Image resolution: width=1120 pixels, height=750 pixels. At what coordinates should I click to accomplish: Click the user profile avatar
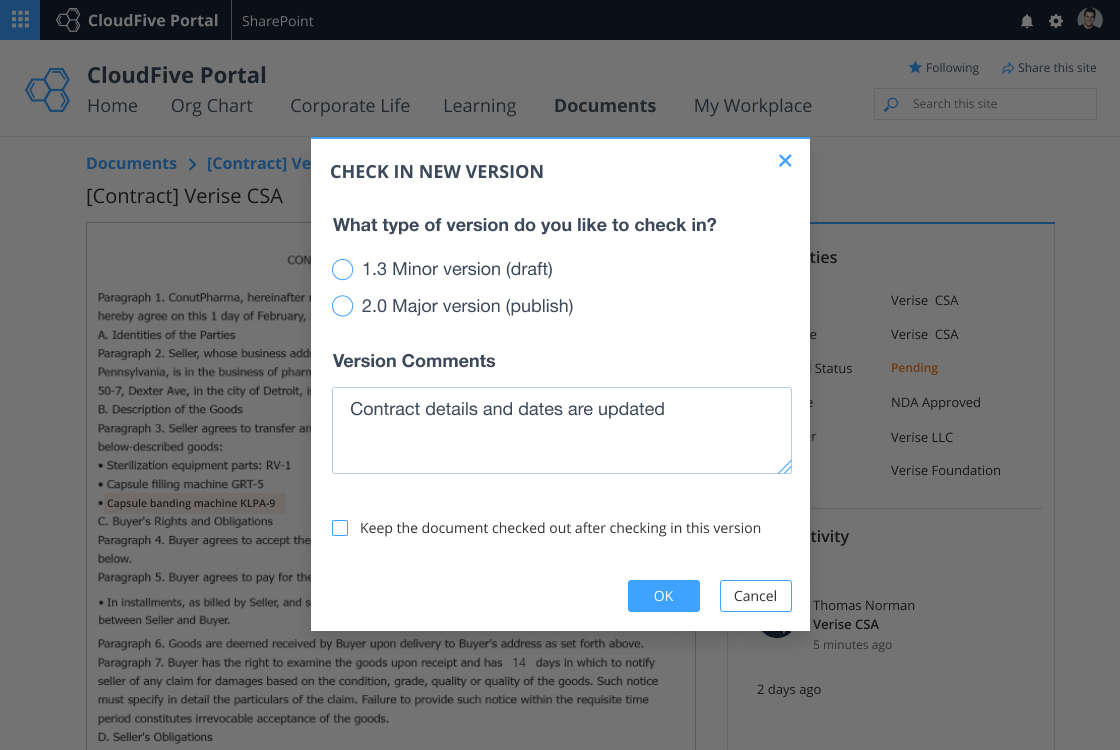tap(1089, 20)
